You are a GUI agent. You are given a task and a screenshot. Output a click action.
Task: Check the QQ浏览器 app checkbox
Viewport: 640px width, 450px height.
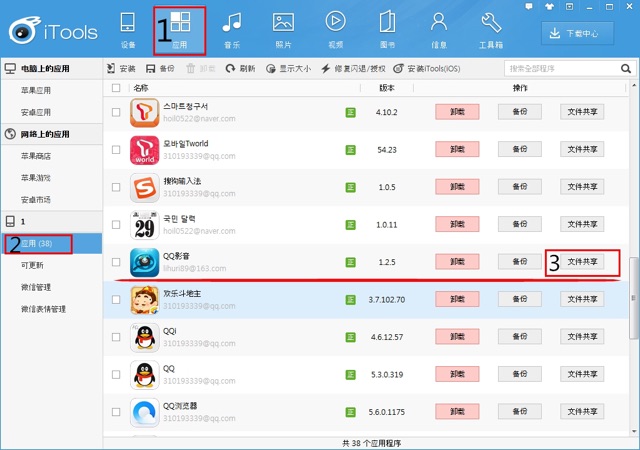tap(116, 412)
